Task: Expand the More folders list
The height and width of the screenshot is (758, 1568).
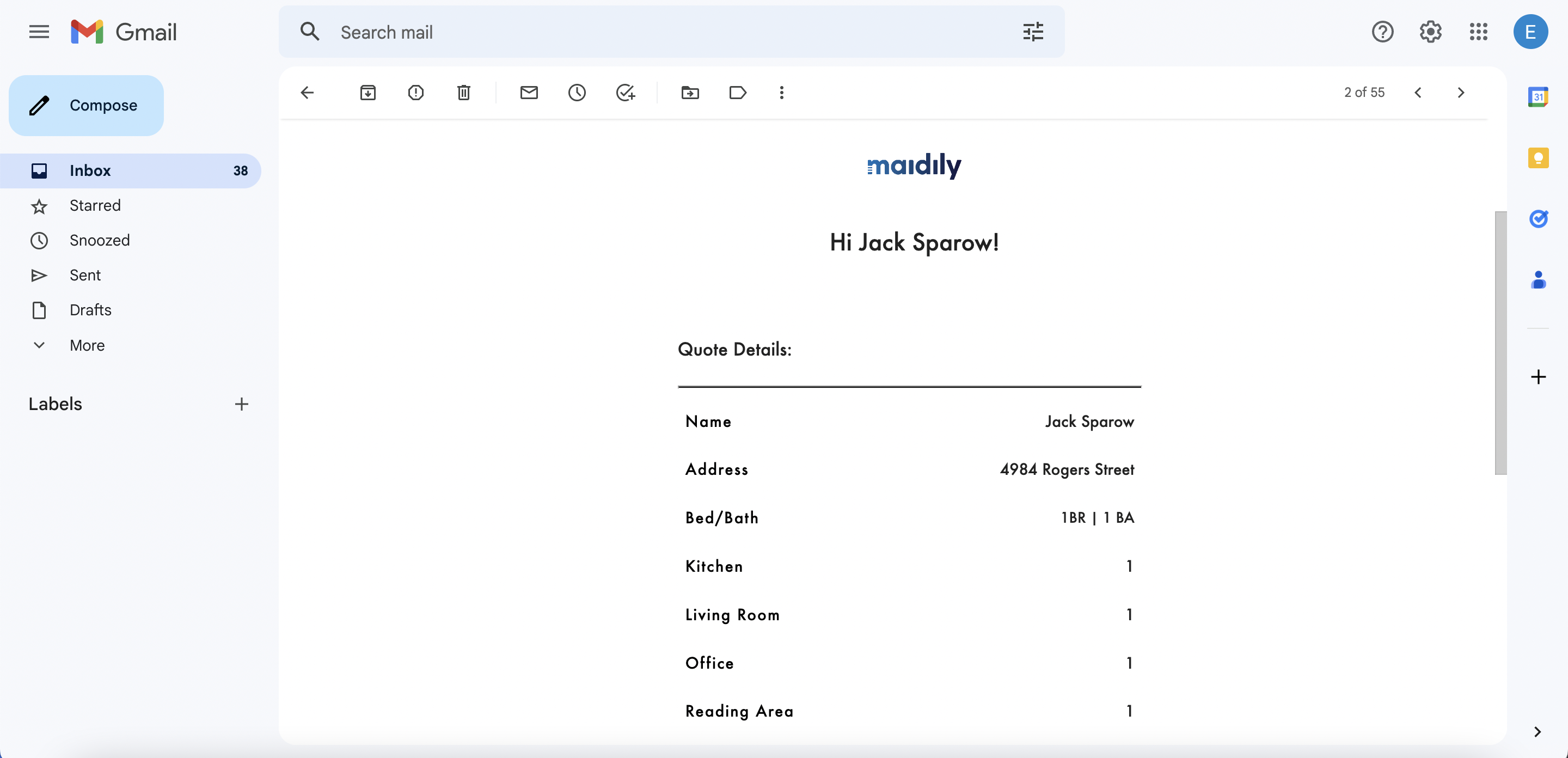Action: 87,345
